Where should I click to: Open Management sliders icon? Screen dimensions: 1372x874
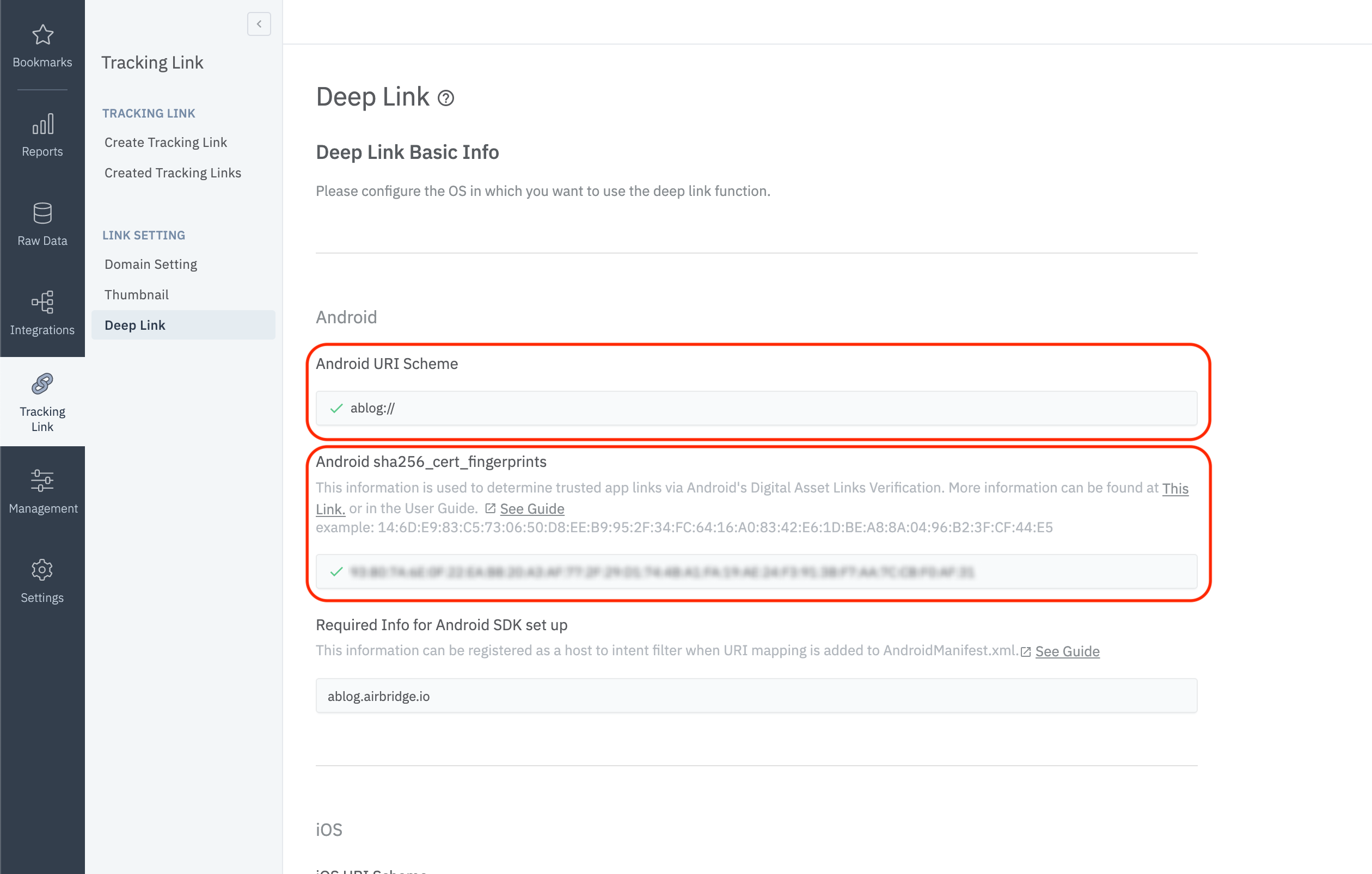click(x=42, y=481)
